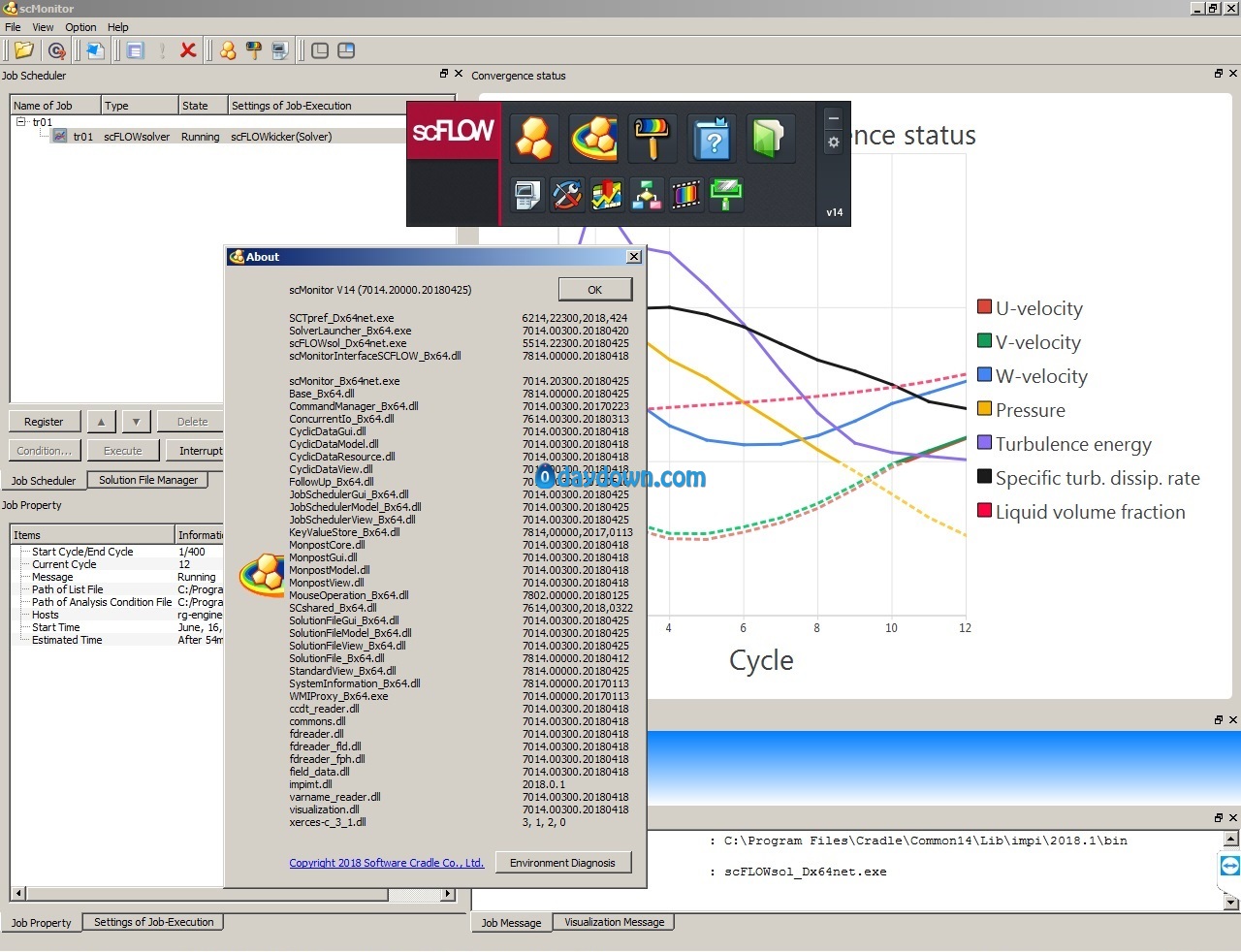Click the Items column header in Job Property

pyautogui.click(x=92, y=535)
